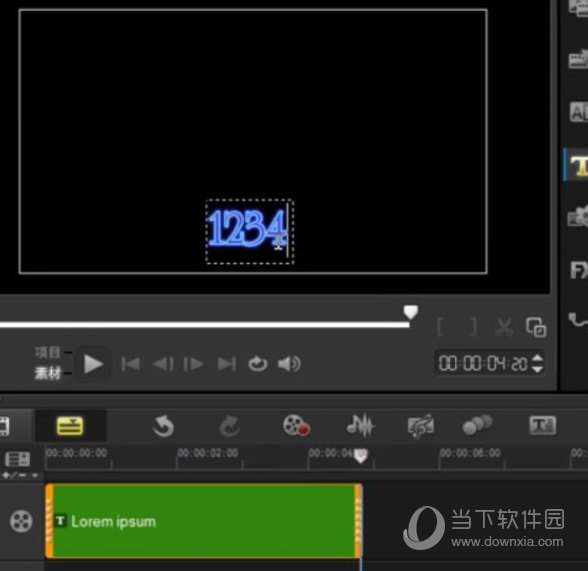The image size is (588, 571).
Task: Open the Title library (T icon)
Action: [579, 166]
